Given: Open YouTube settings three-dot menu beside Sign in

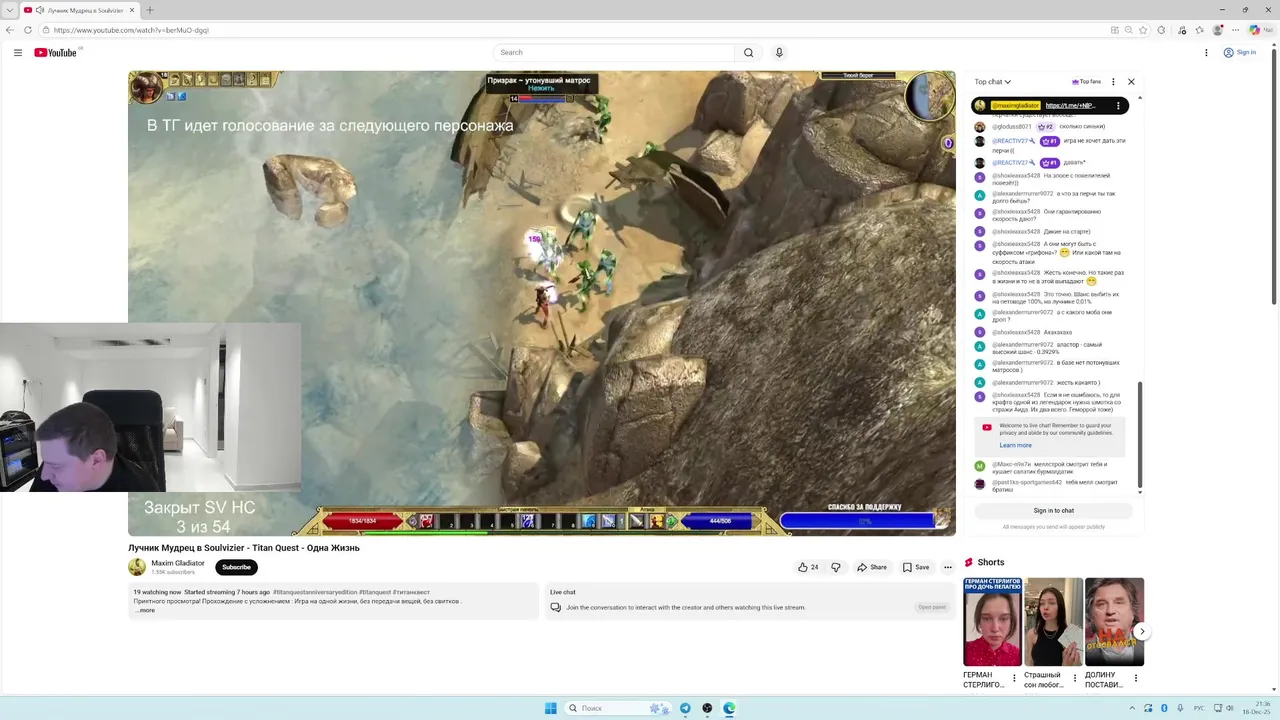Looking at the screenshot, I should point(1206,52).
